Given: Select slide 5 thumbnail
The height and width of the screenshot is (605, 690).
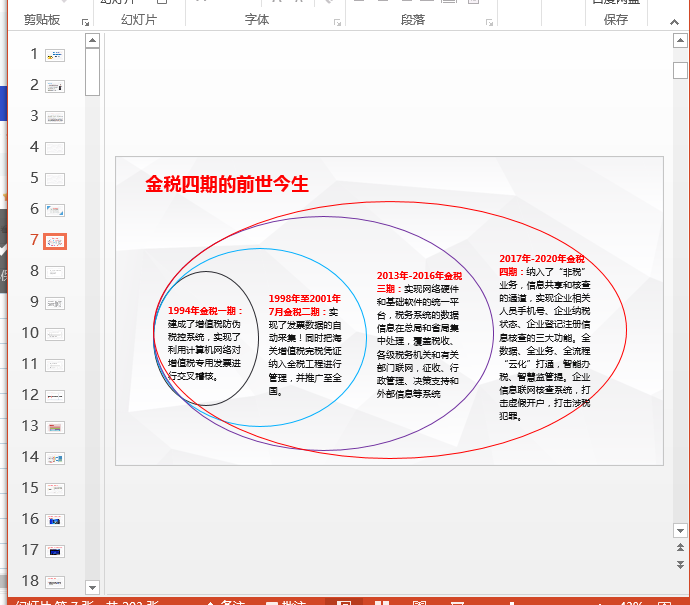Looking at the screenshot, I should pyautogui.click(x=55, y=179).
